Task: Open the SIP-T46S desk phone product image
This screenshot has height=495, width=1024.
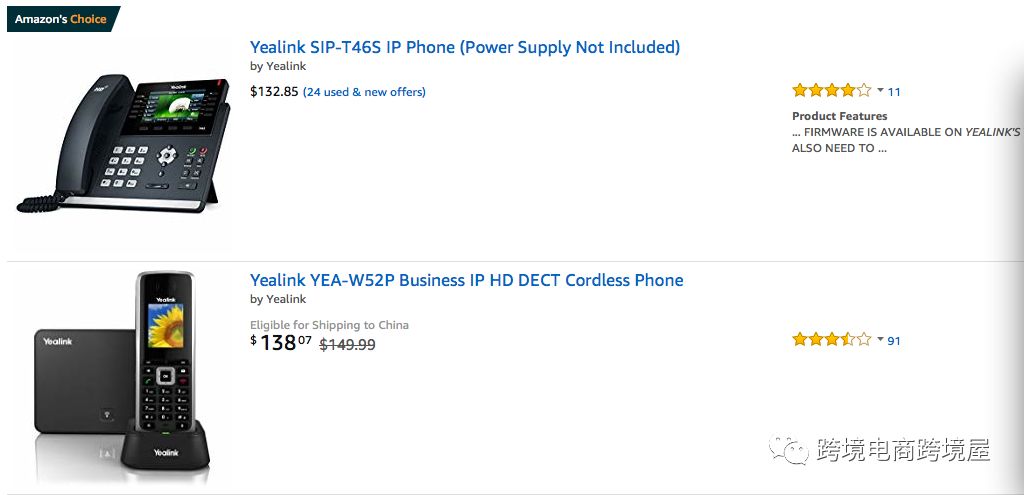Action: click(x=123, y=144)
